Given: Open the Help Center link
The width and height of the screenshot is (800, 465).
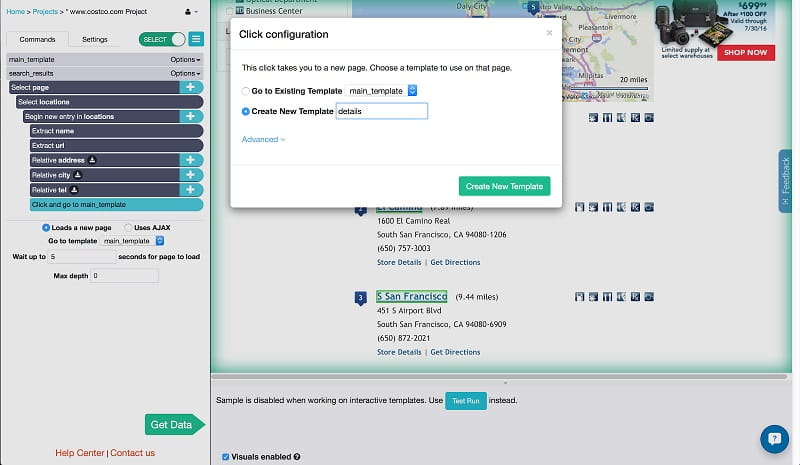Looking at the screenshot, I should (x=80, y=453).
